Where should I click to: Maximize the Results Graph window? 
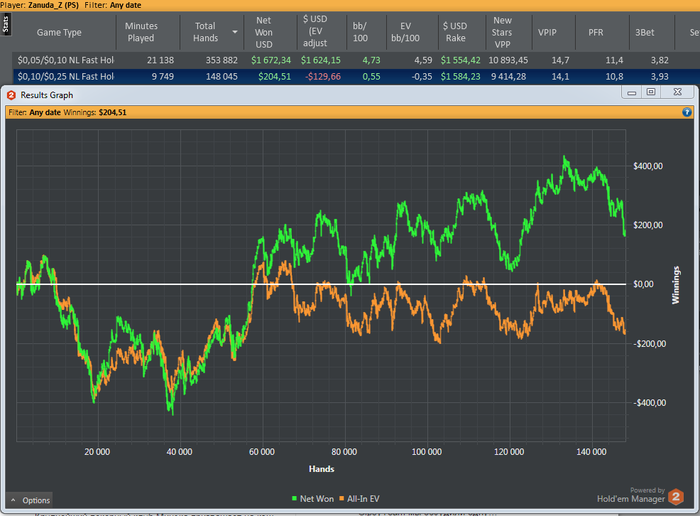pos(651,92)
